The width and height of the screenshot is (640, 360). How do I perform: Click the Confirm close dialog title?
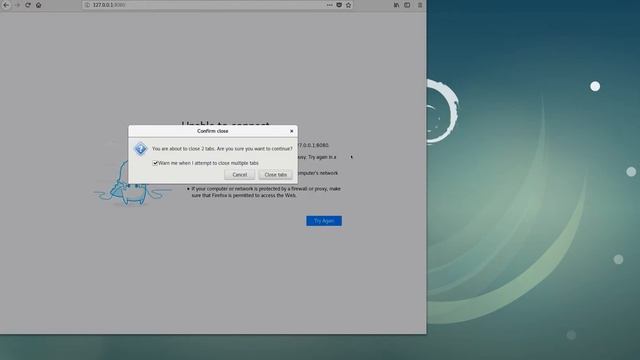click(x=213, y=131)
